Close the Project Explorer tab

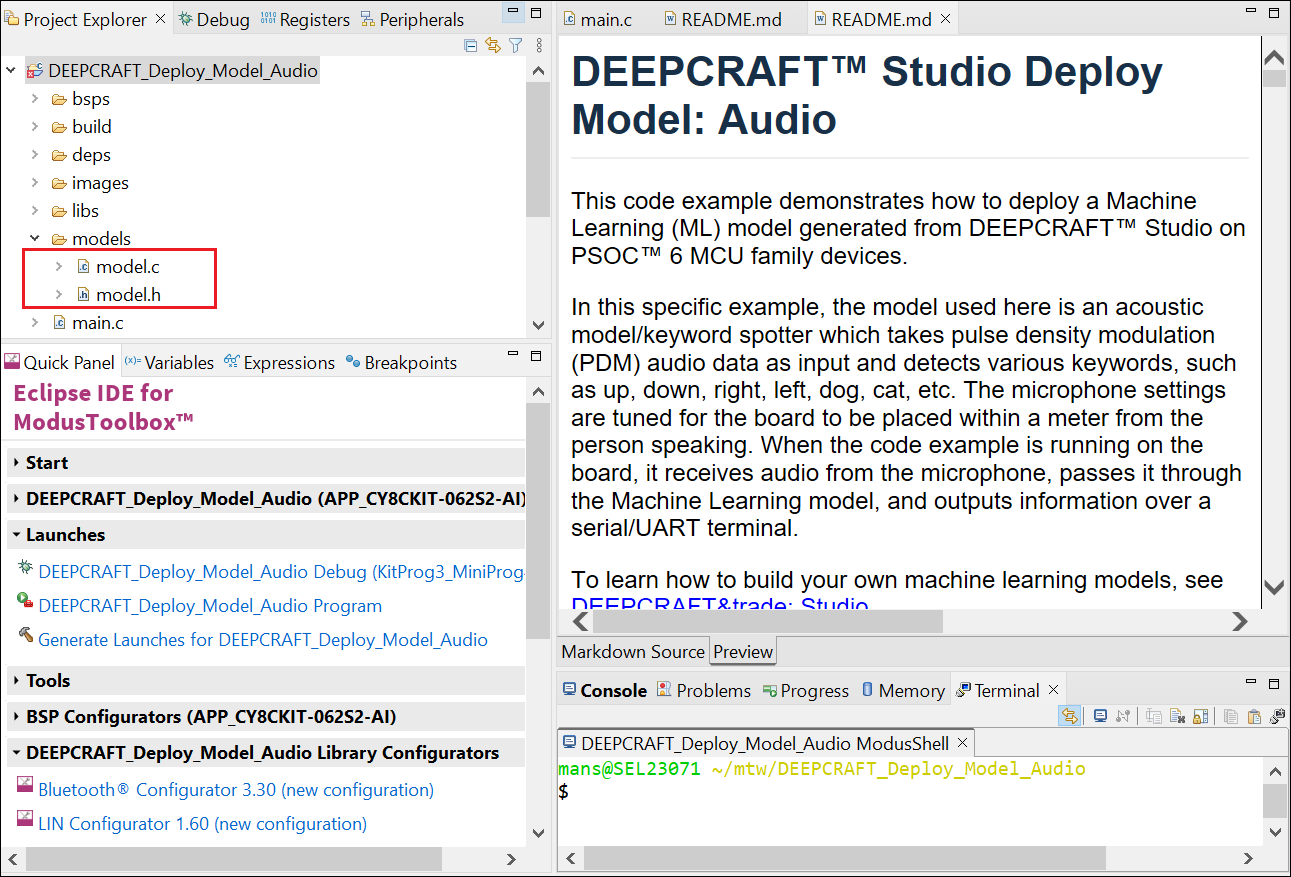click(x=161, y=19)
